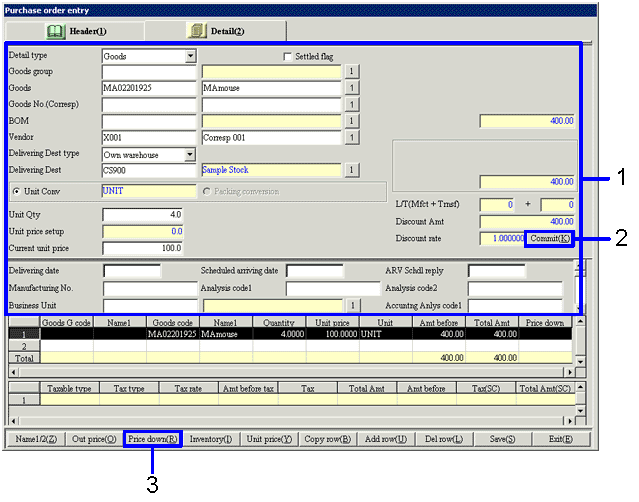This screenshot has height=502, width=639.
Task: Switch to the Detail(2) tab
Action: click(216, 31)
